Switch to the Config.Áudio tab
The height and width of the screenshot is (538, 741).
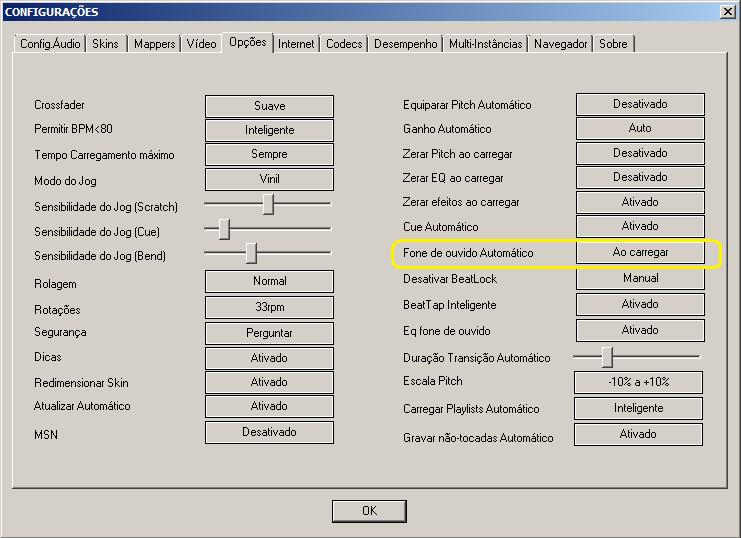50,44
